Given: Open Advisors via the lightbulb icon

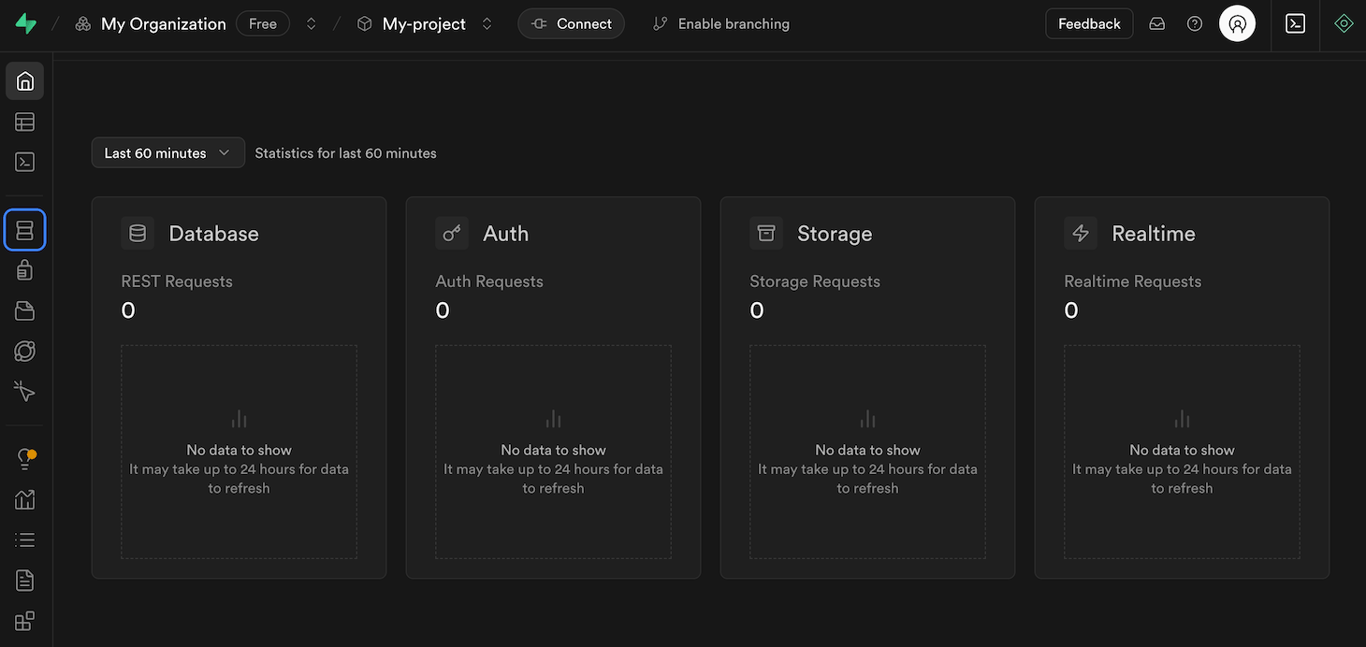Looking at the screenshot, I should [x=24, y=458].
